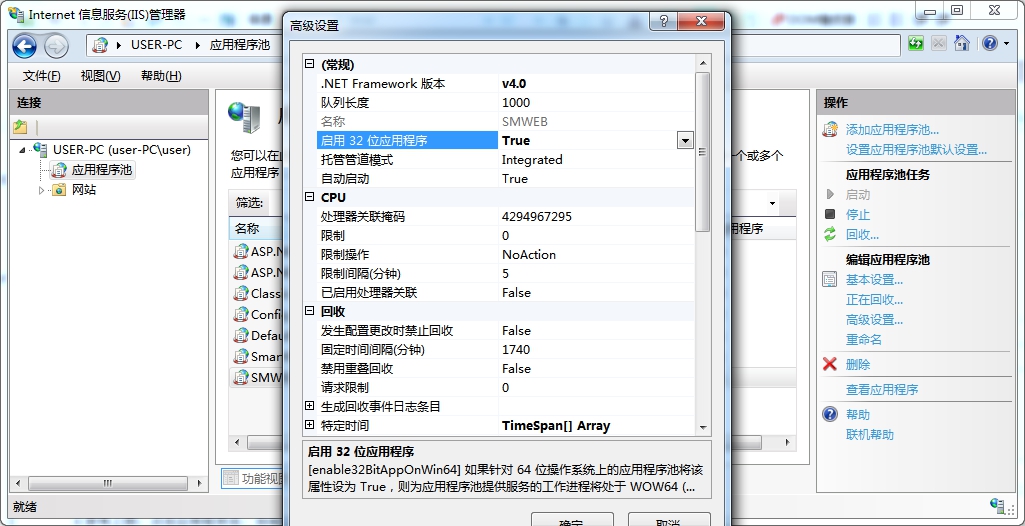
Task: Click the USER-PC breadcrumb in address bar
Action: click(x=156, y=45)
